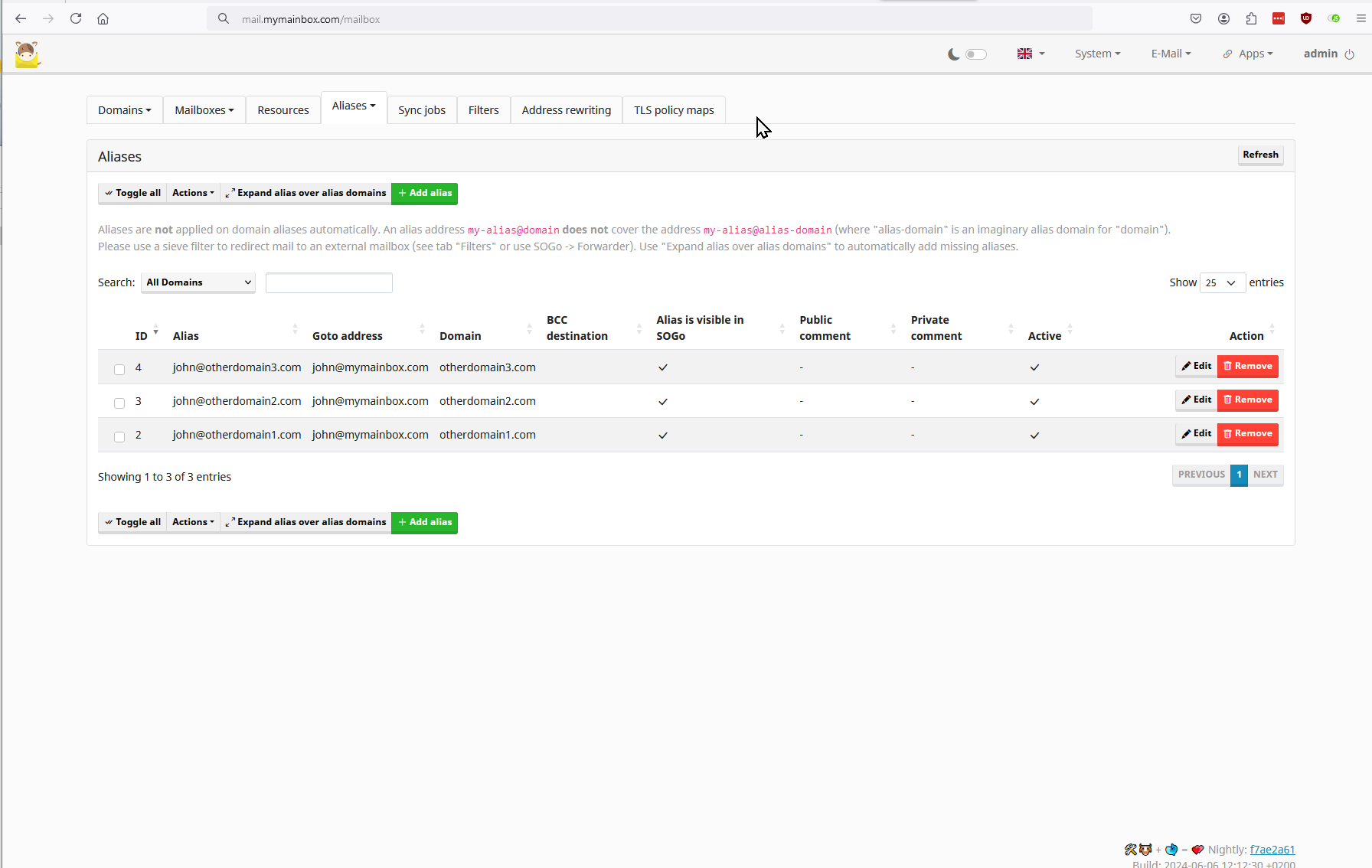Sort by the BCC destination column arrows
This screenshot has width=1372, height=868.
[639, 329]
